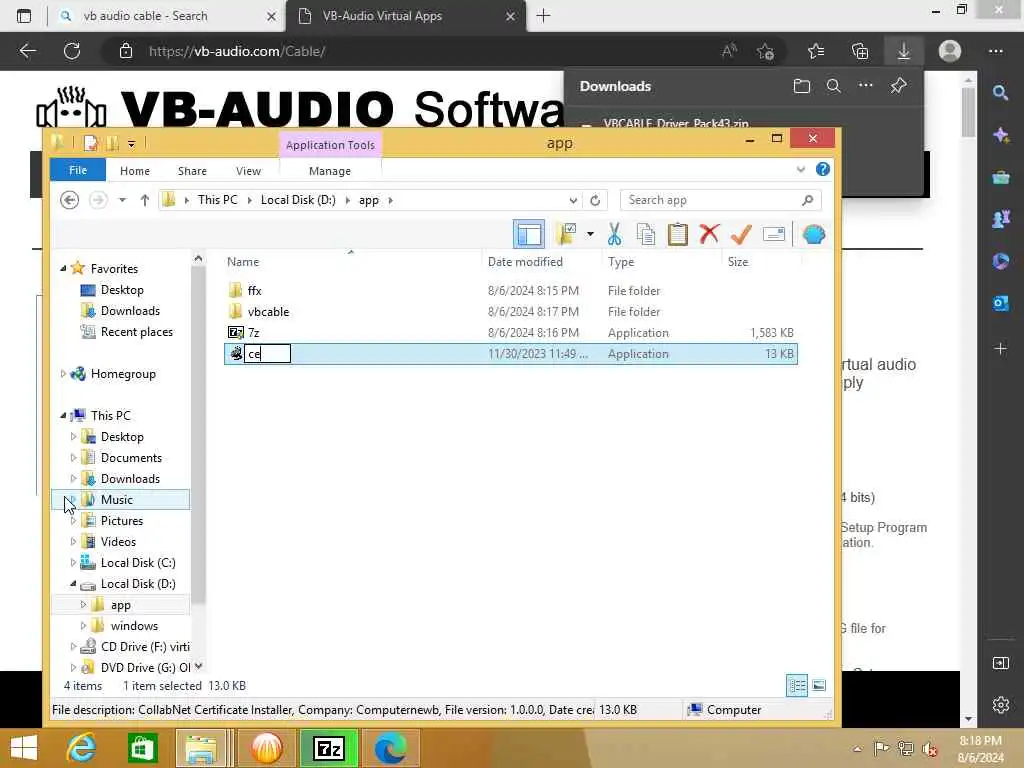Switch to large icons view in status bar
This screenshot has width=1024, height=768.
point(818,686)
